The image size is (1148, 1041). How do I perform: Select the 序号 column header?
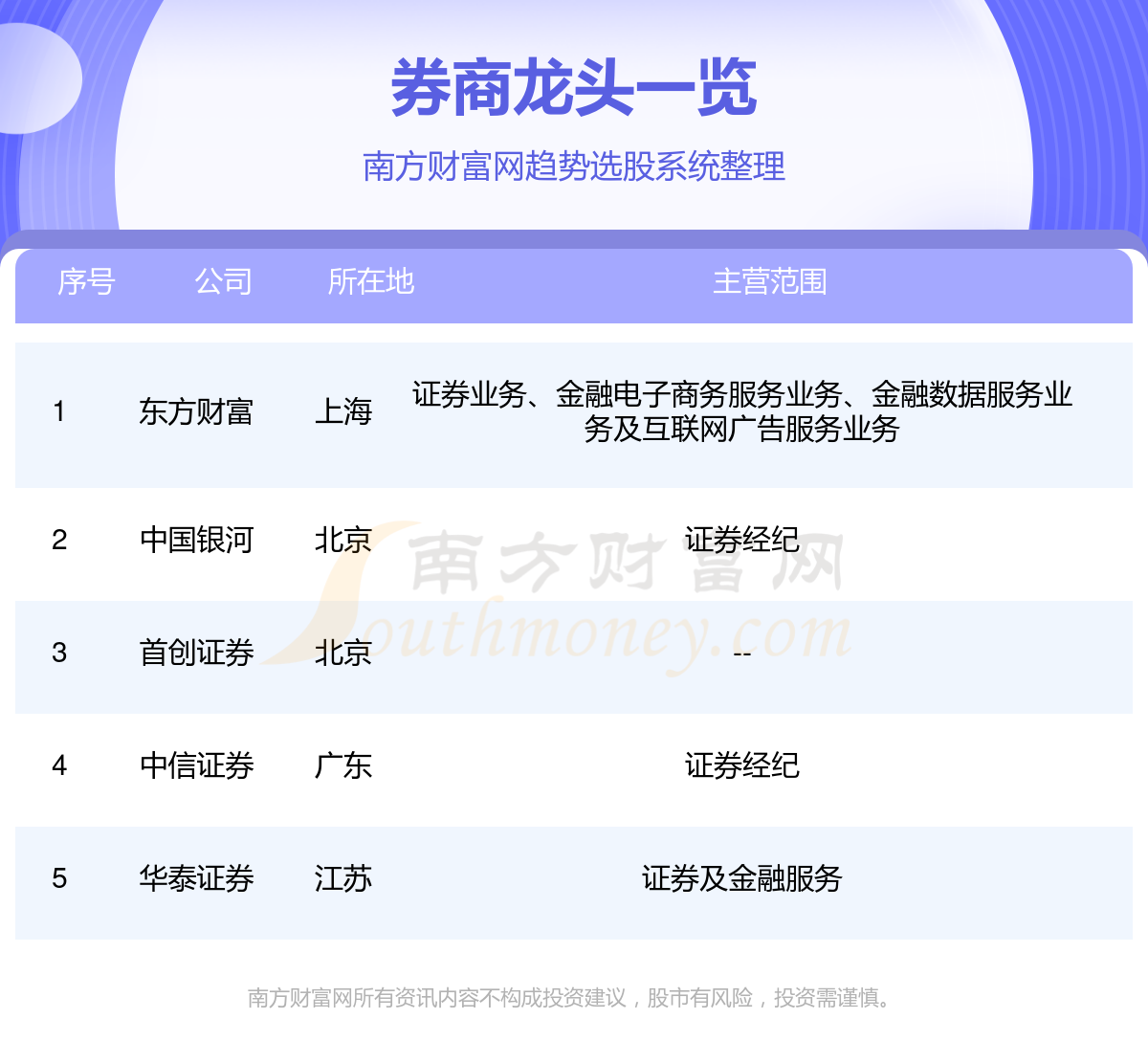click(x=86, y=281)
